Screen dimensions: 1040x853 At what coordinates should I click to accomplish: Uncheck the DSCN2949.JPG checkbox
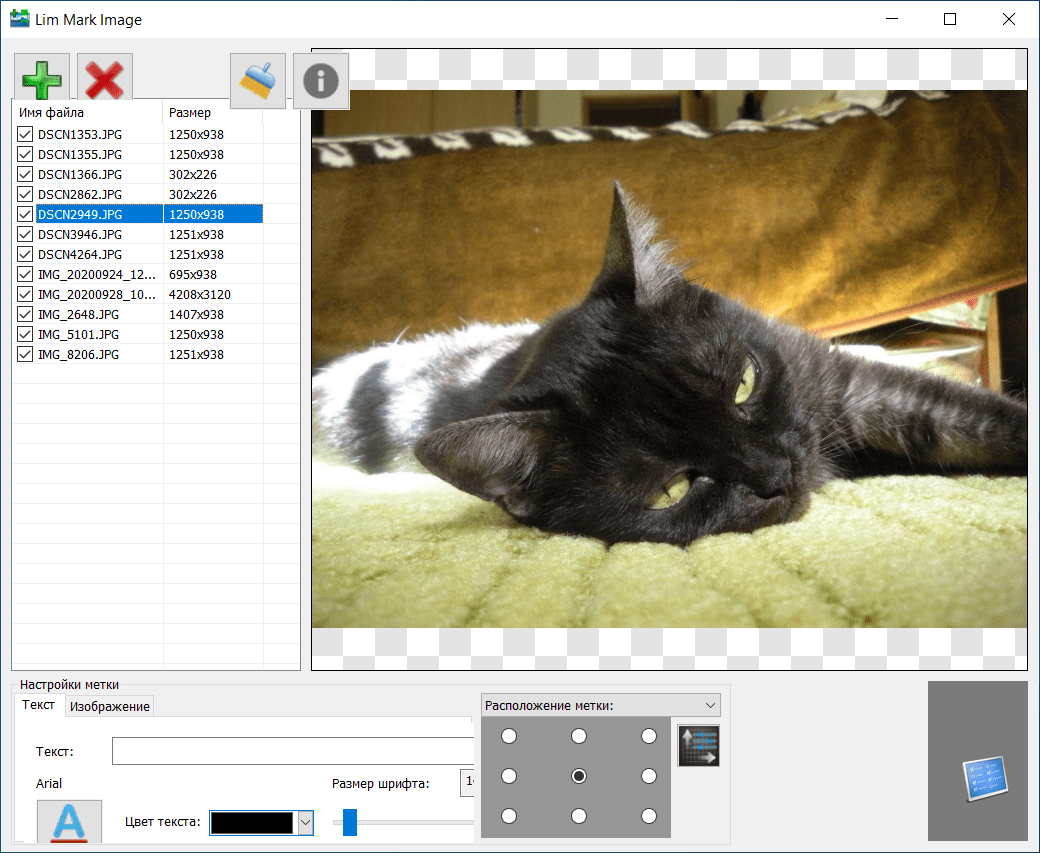click(25, 214)
